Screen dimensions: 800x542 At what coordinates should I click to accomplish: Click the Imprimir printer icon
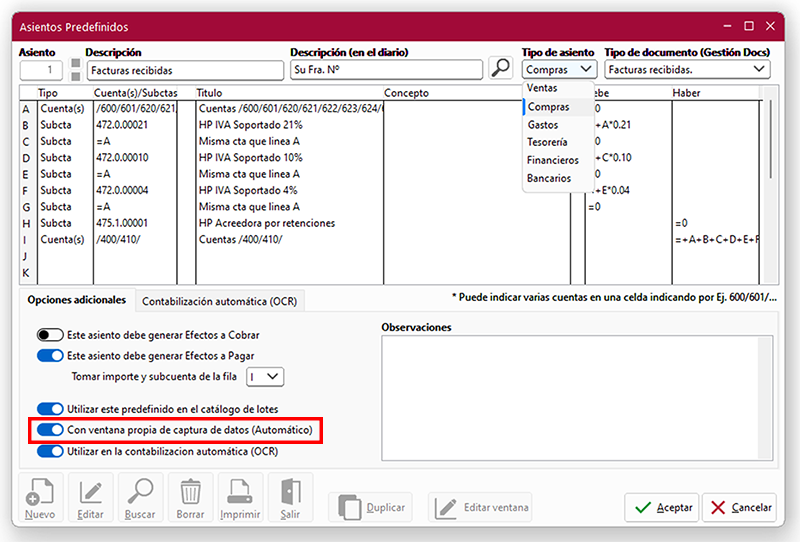click(x=240, y=497)
